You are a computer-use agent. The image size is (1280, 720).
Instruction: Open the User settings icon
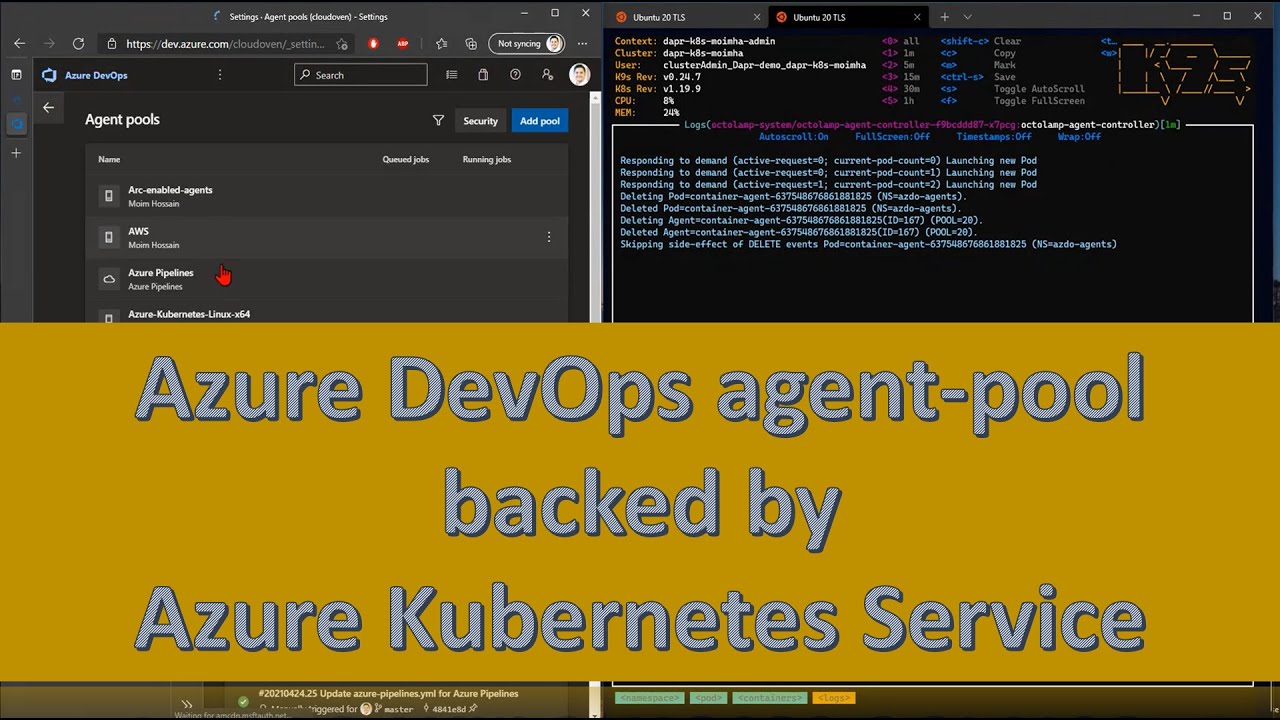[547, 75]
